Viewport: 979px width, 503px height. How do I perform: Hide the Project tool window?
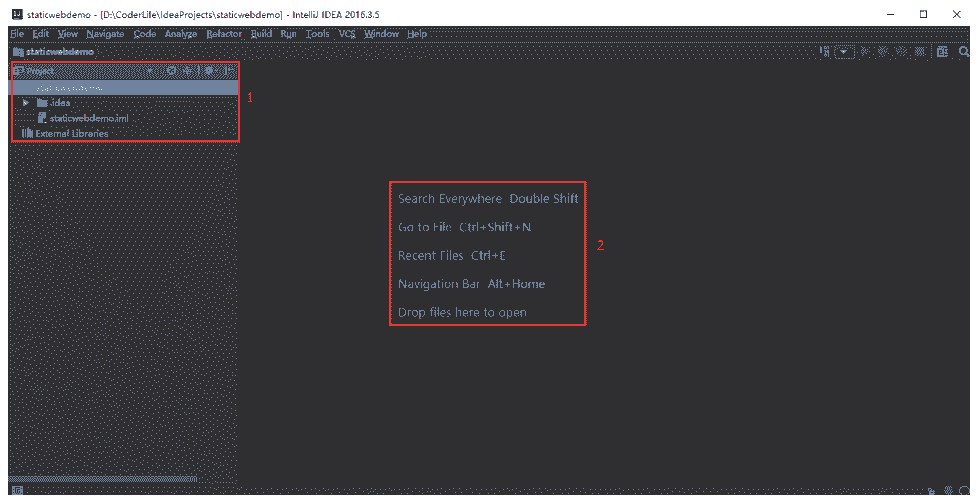(229, 71)
